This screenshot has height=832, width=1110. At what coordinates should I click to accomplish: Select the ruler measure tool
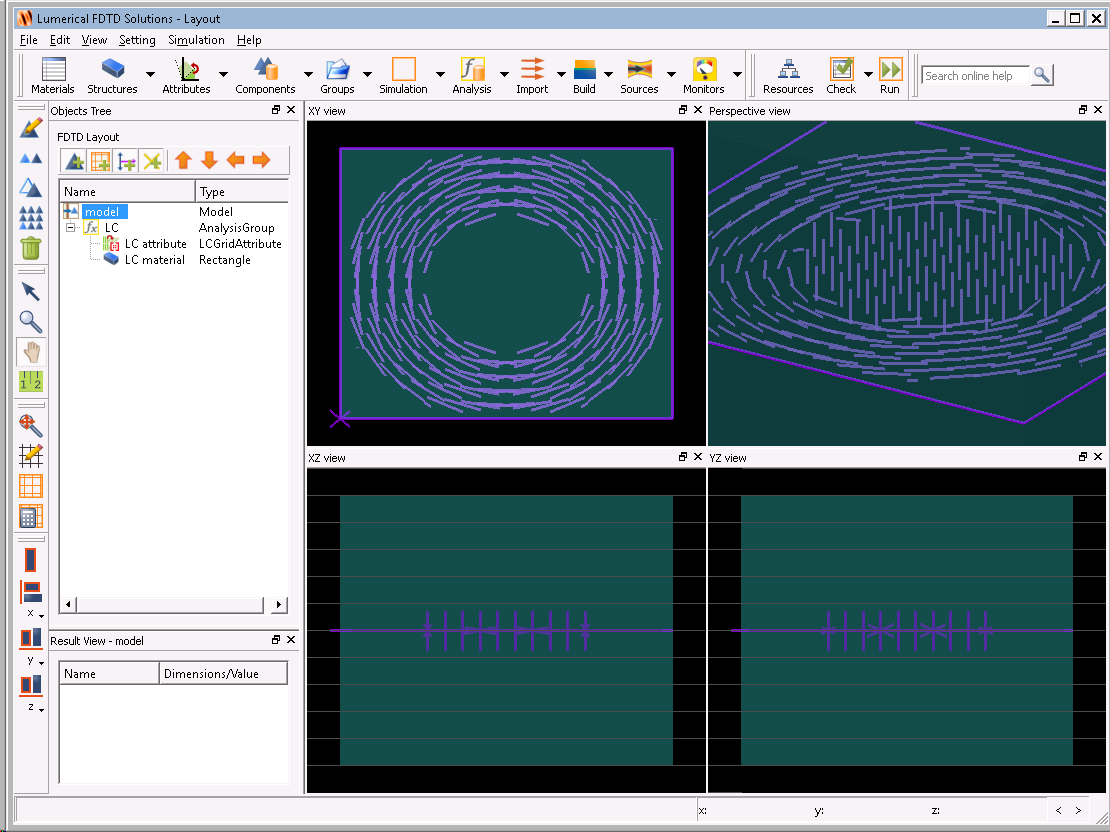[30, 382]
